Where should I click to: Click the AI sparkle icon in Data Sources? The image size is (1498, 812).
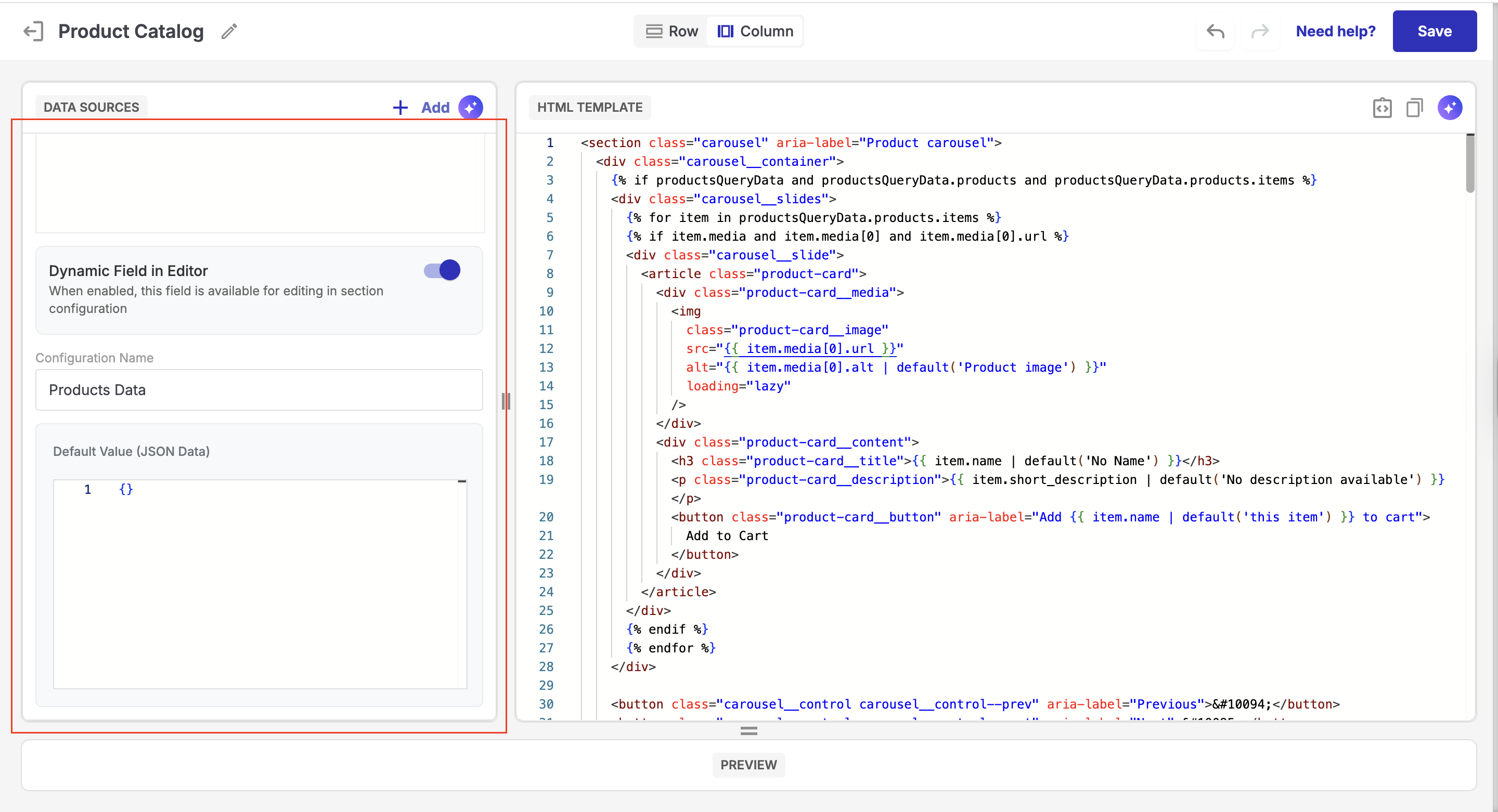(x=470, y=107)
